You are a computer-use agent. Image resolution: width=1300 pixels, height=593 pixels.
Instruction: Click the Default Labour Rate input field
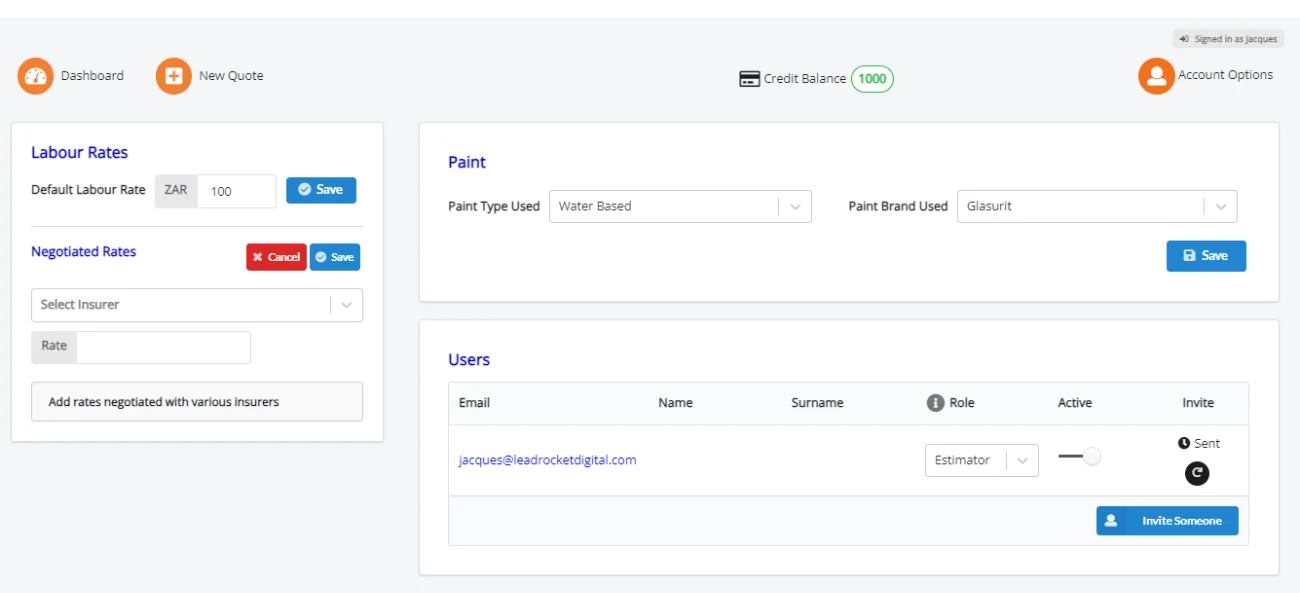[236, 191]
